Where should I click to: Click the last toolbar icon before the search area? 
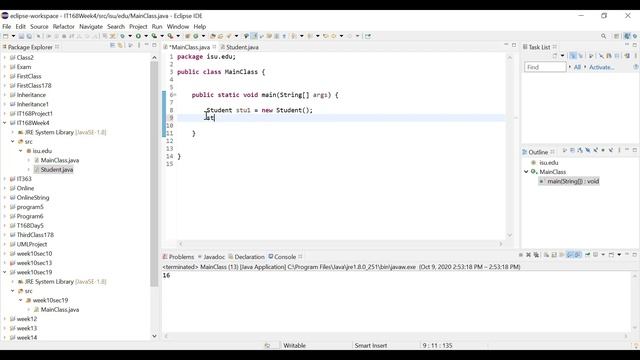[367, 36]
